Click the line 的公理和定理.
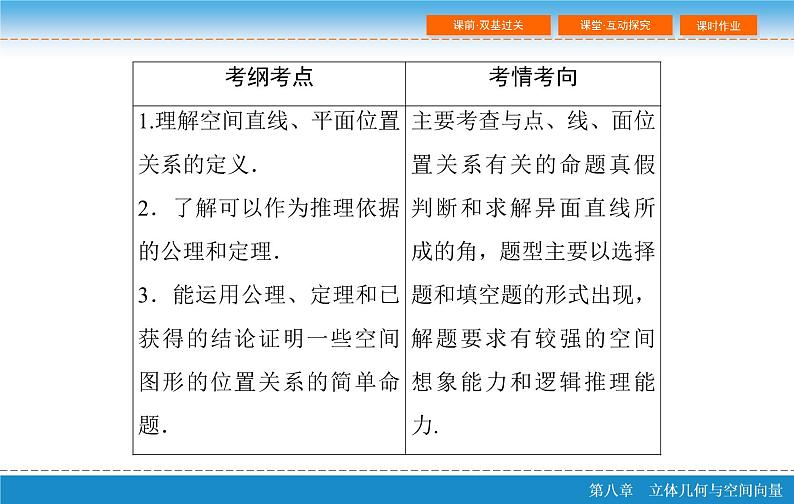The height and width of the screenshot is (504, 794). point(209,251)
